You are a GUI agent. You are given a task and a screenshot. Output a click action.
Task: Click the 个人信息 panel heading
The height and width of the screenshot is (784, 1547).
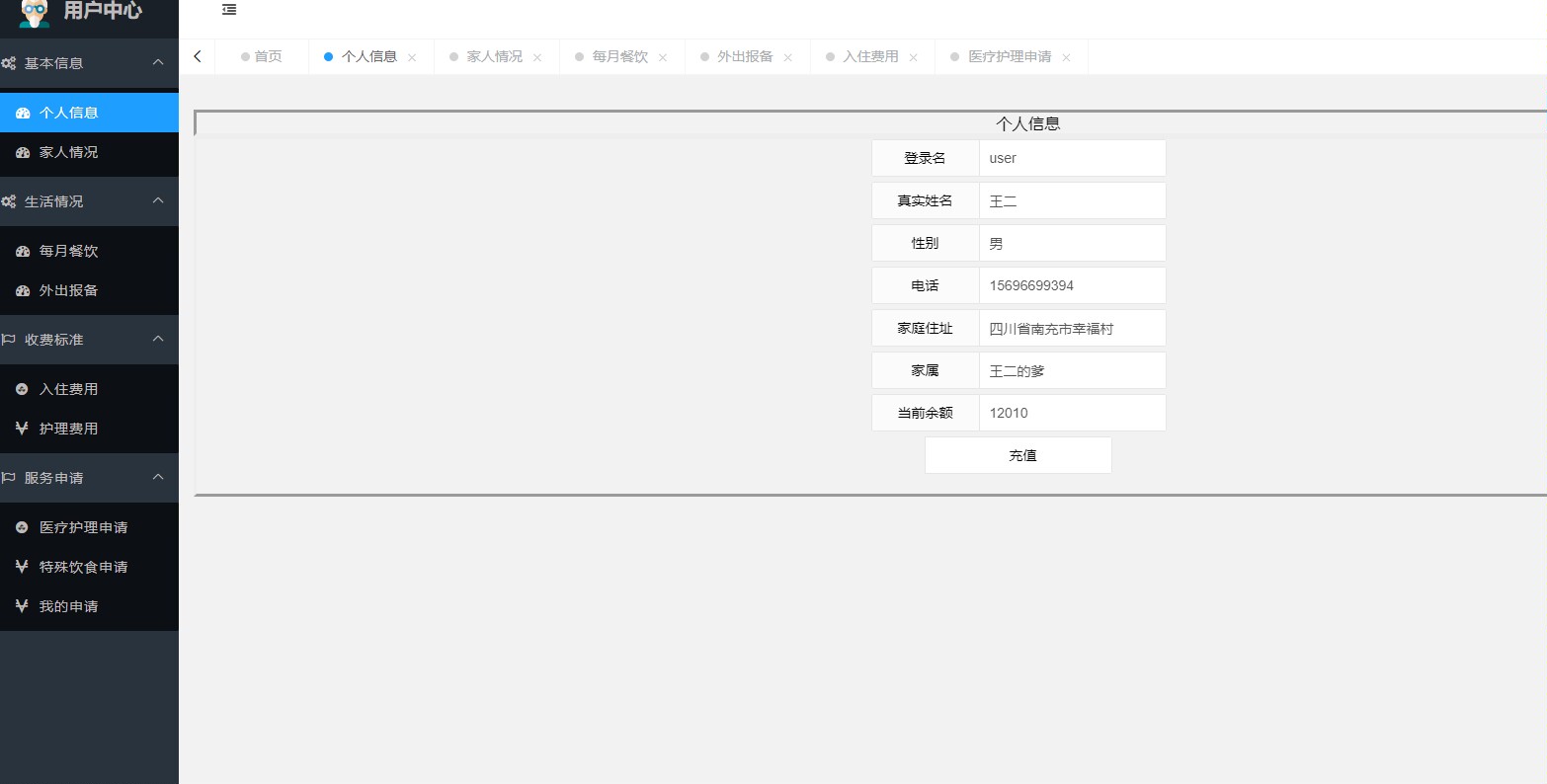(1027, 123)
